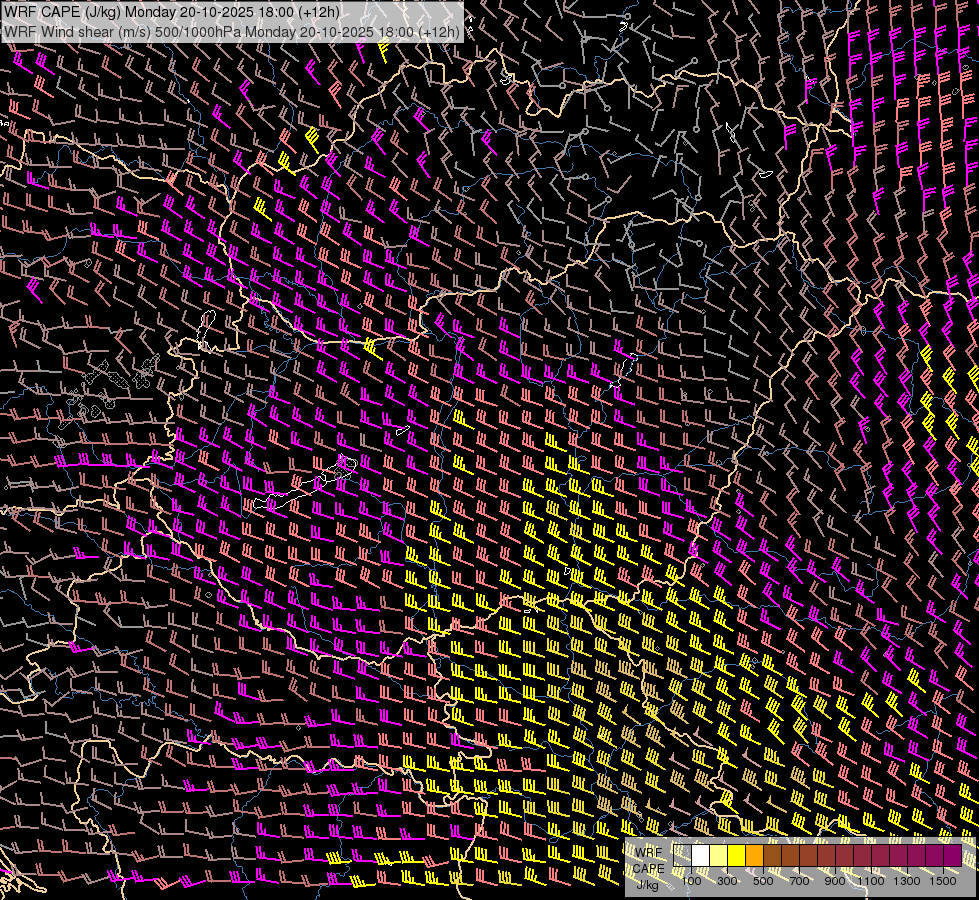Click the 100 legend scale label
Screen dimensions: 979x900
691,881
